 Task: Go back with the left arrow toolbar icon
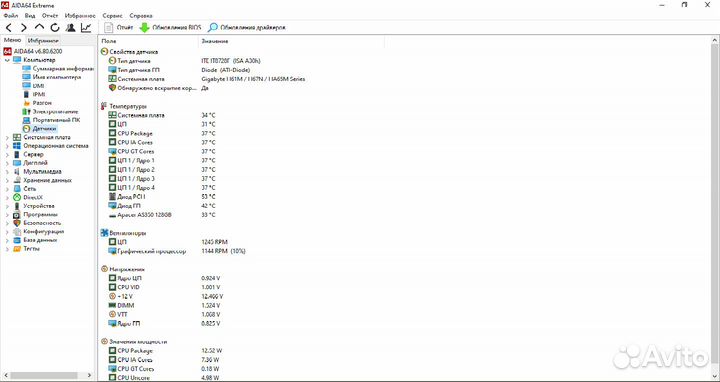(x=9, y=28)
